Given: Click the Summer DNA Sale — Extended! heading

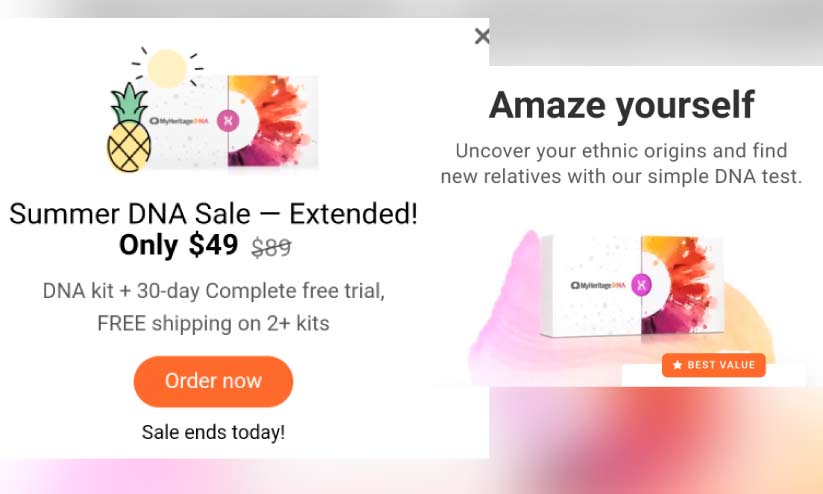Looking at the screenshot, I should (x=213, y=213).
